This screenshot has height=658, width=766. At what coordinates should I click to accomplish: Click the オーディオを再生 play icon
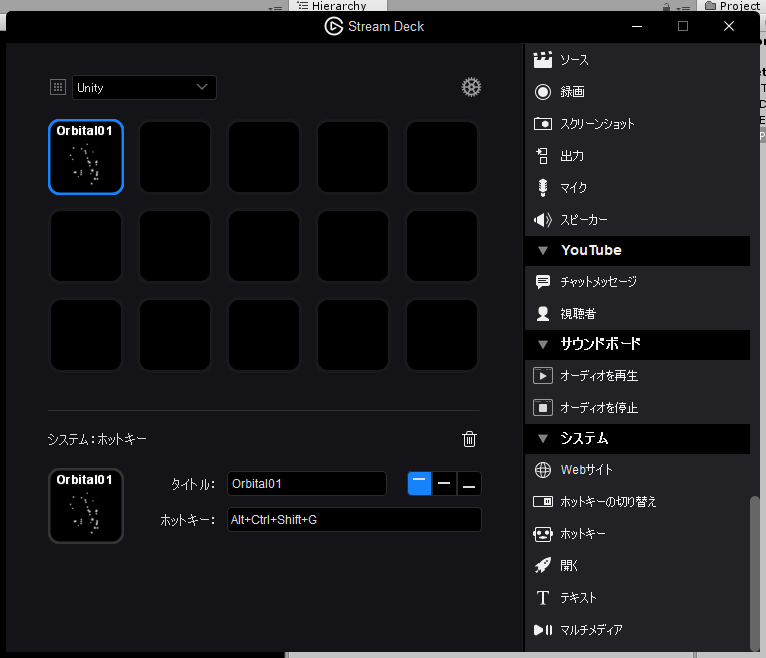pos(543,376)
